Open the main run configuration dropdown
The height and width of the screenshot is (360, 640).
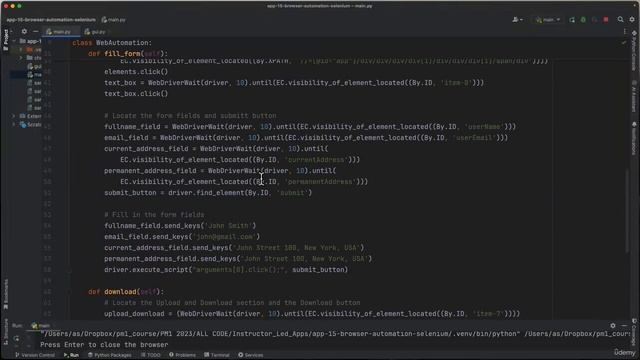(x=548, y=20)
